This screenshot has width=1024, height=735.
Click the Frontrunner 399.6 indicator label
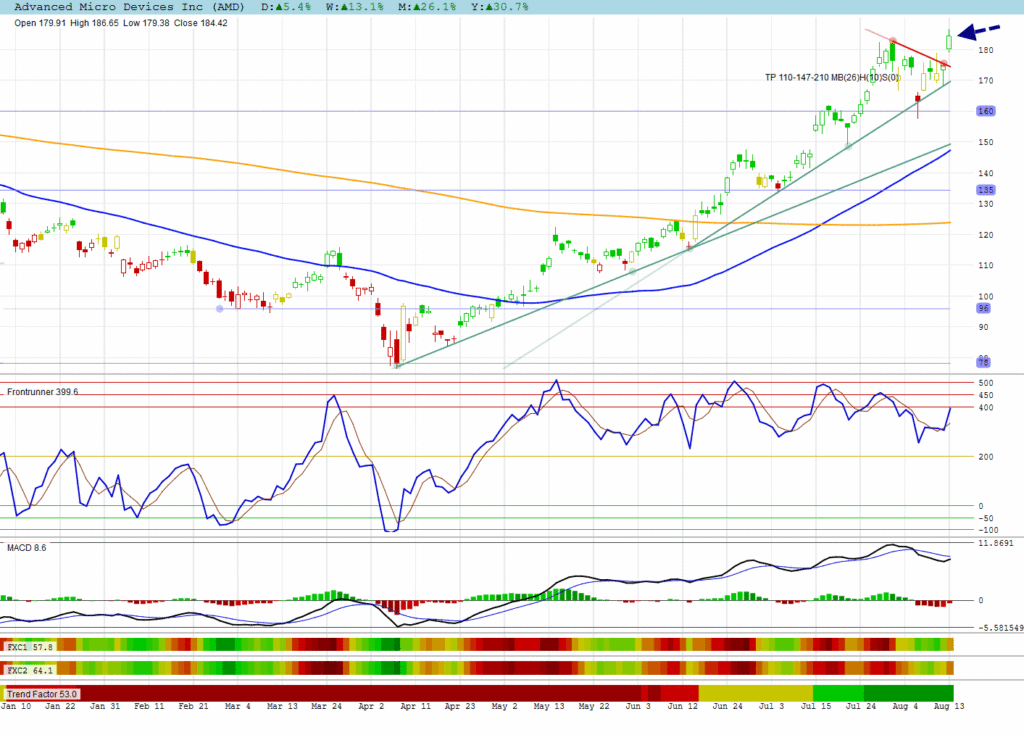point(42,392)
